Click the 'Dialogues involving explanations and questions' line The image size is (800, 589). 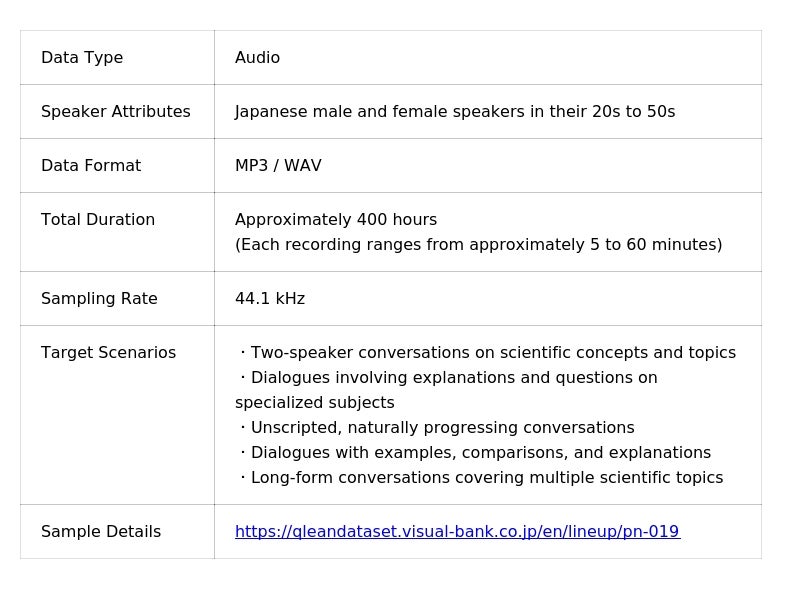449,378
